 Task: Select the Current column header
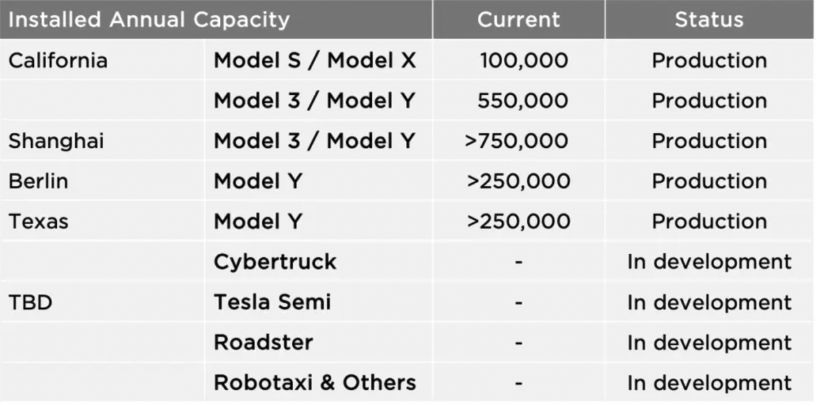point(518,19)
